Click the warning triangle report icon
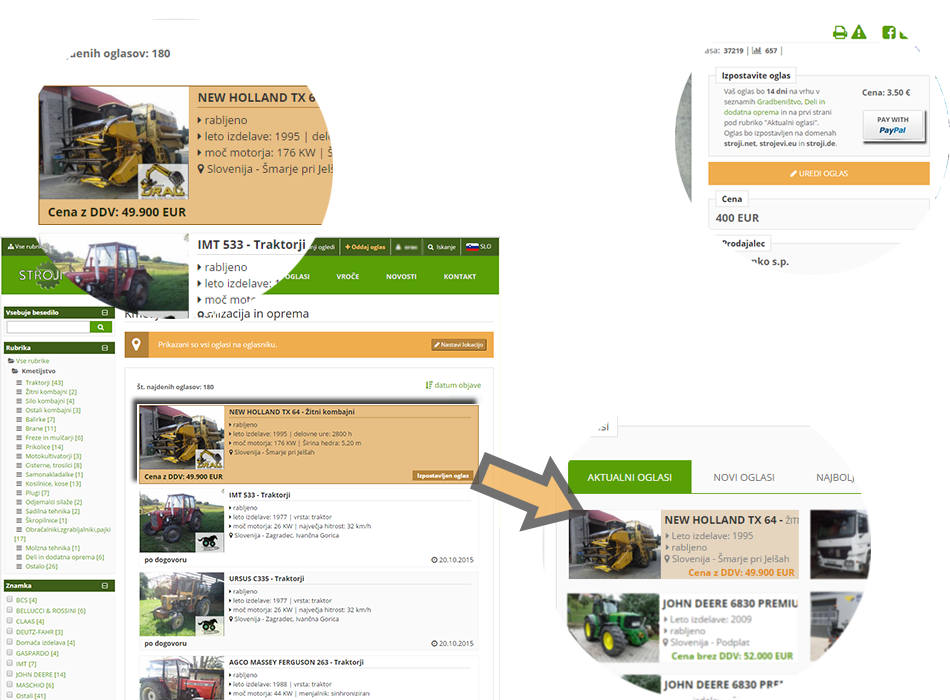950x700 pixels. pos(859,33)
